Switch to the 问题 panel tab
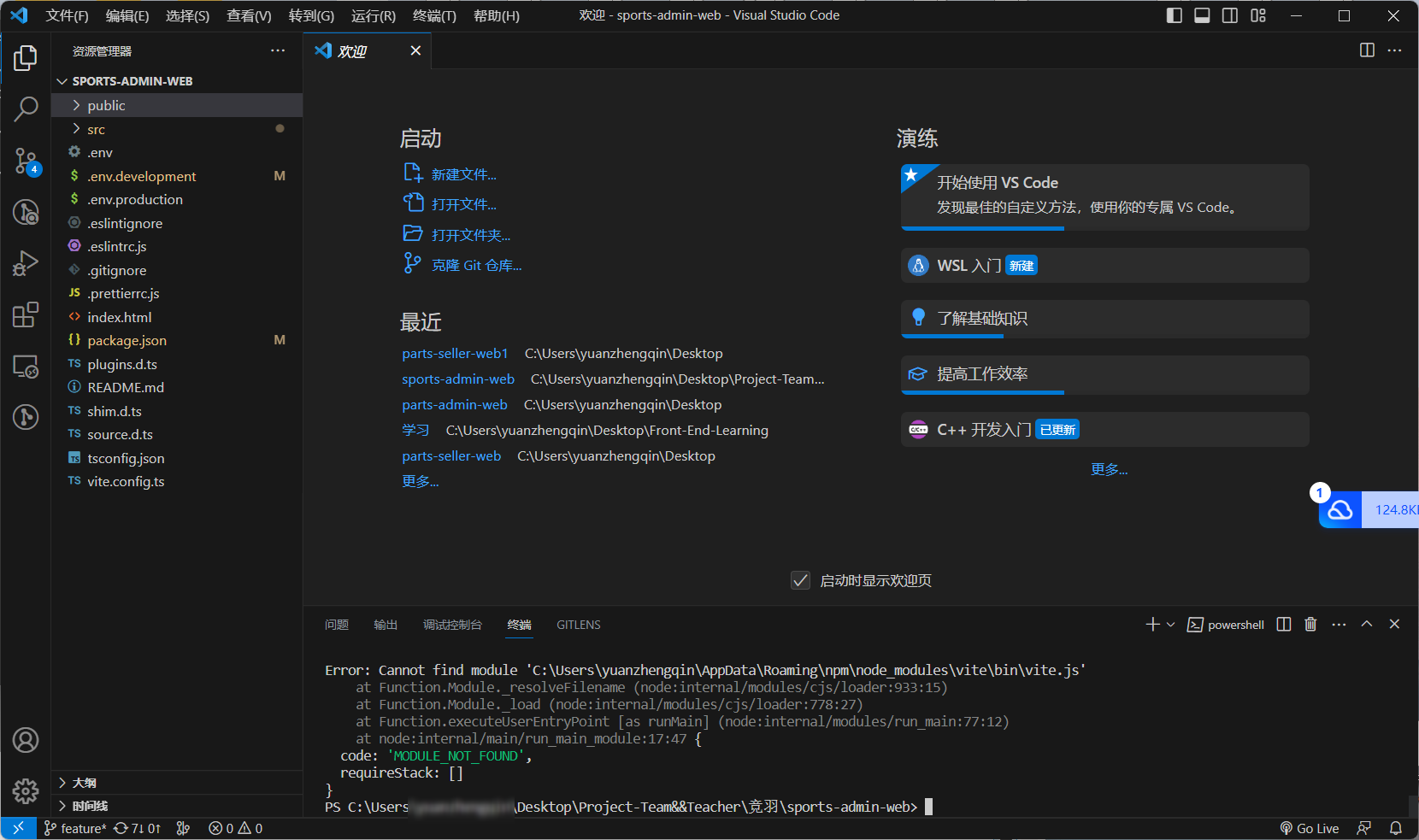The image size is (1419, 840). tap(337, 625)
